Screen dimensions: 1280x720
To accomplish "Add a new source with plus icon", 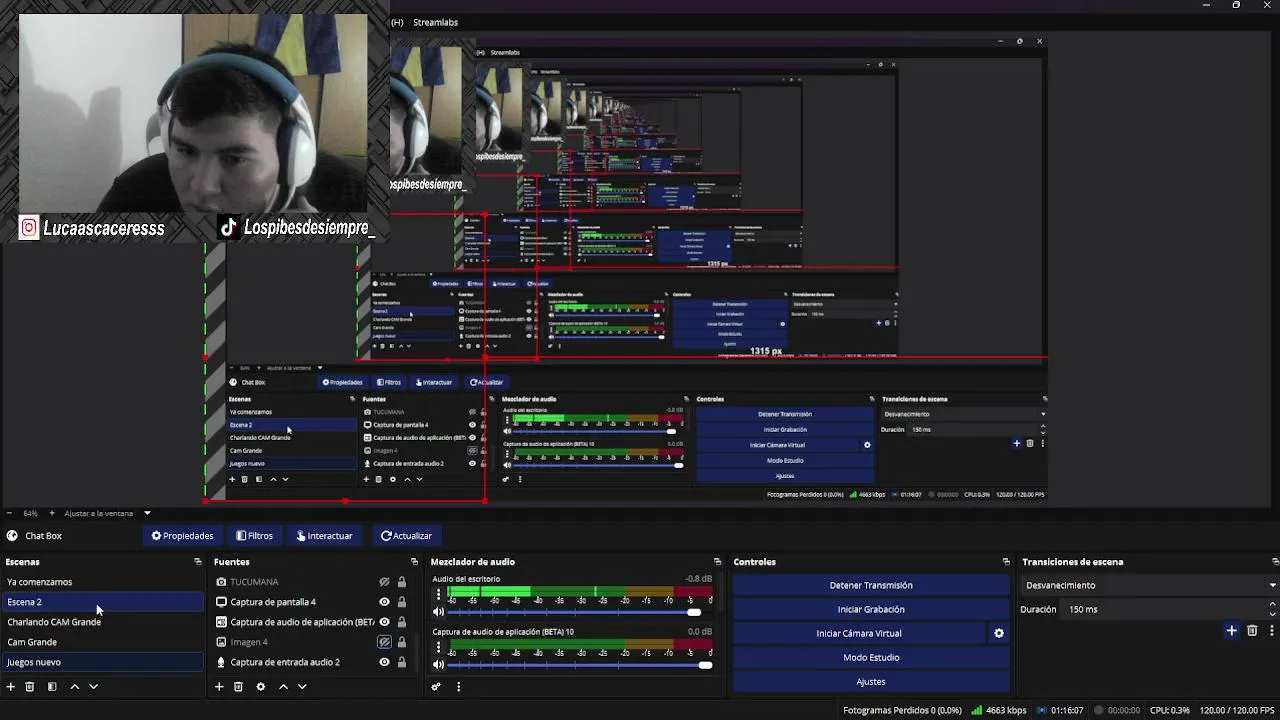I will click(x=219, y=687).
